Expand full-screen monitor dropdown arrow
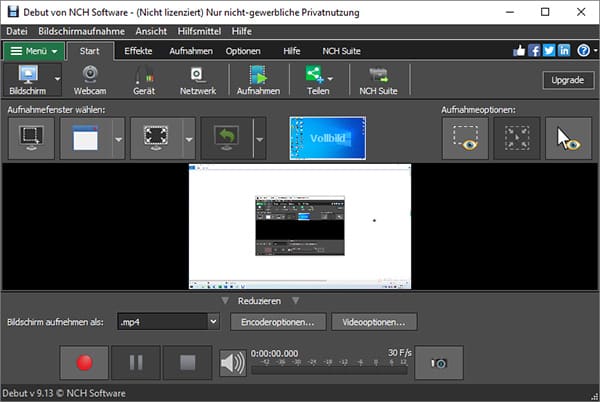The height and width of the screenshot is (402, 600). [x=189, y=139]
